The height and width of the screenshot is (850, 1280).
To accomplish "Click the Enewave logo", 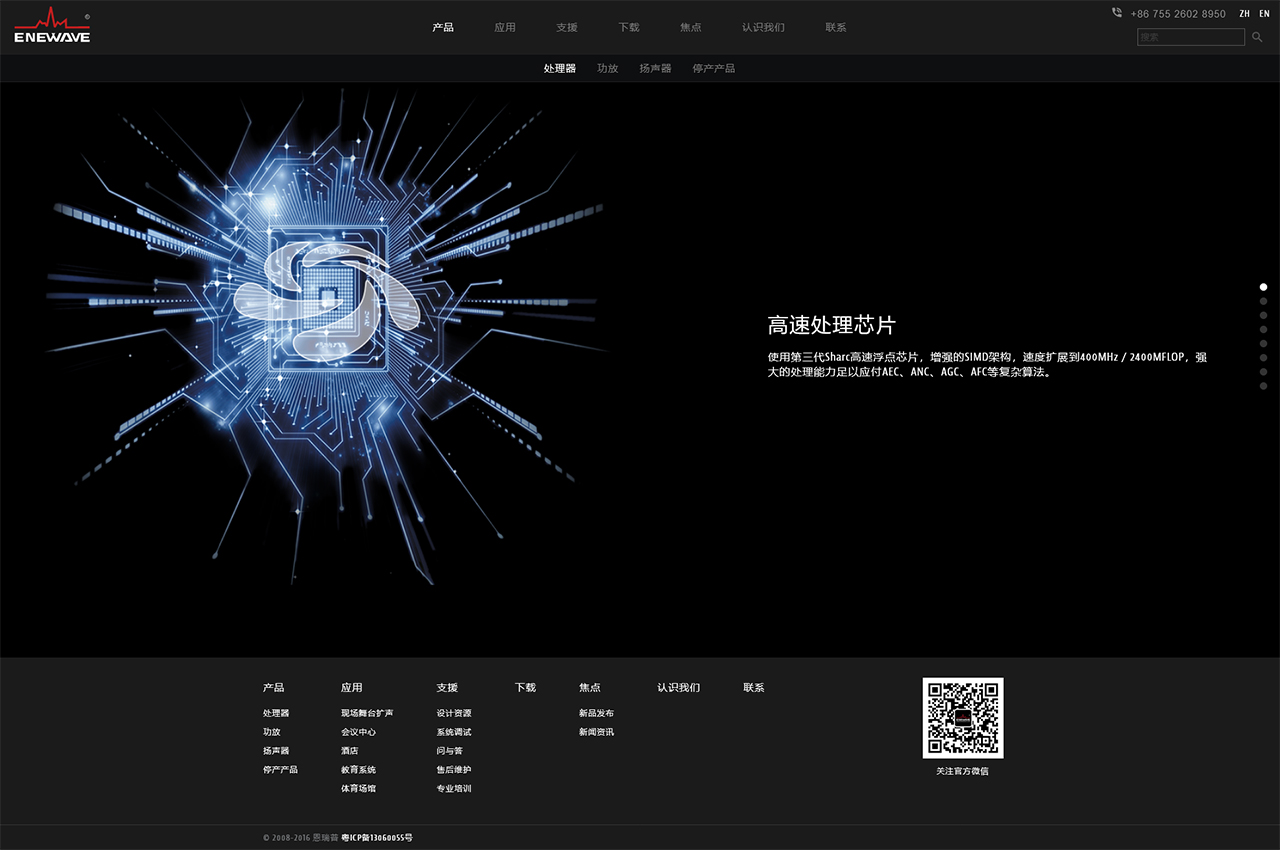I will [x=52, y=27].
